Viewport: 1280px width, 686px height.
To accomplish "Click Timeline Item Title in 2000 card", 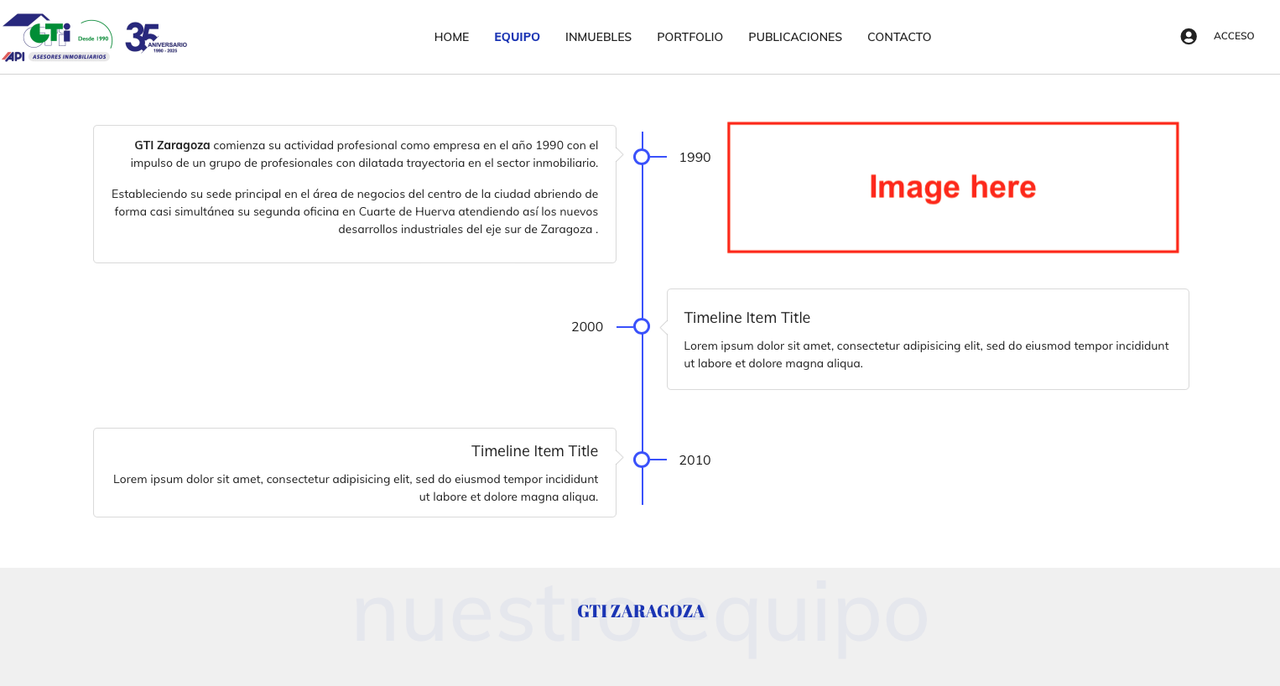I will point(747,317).
